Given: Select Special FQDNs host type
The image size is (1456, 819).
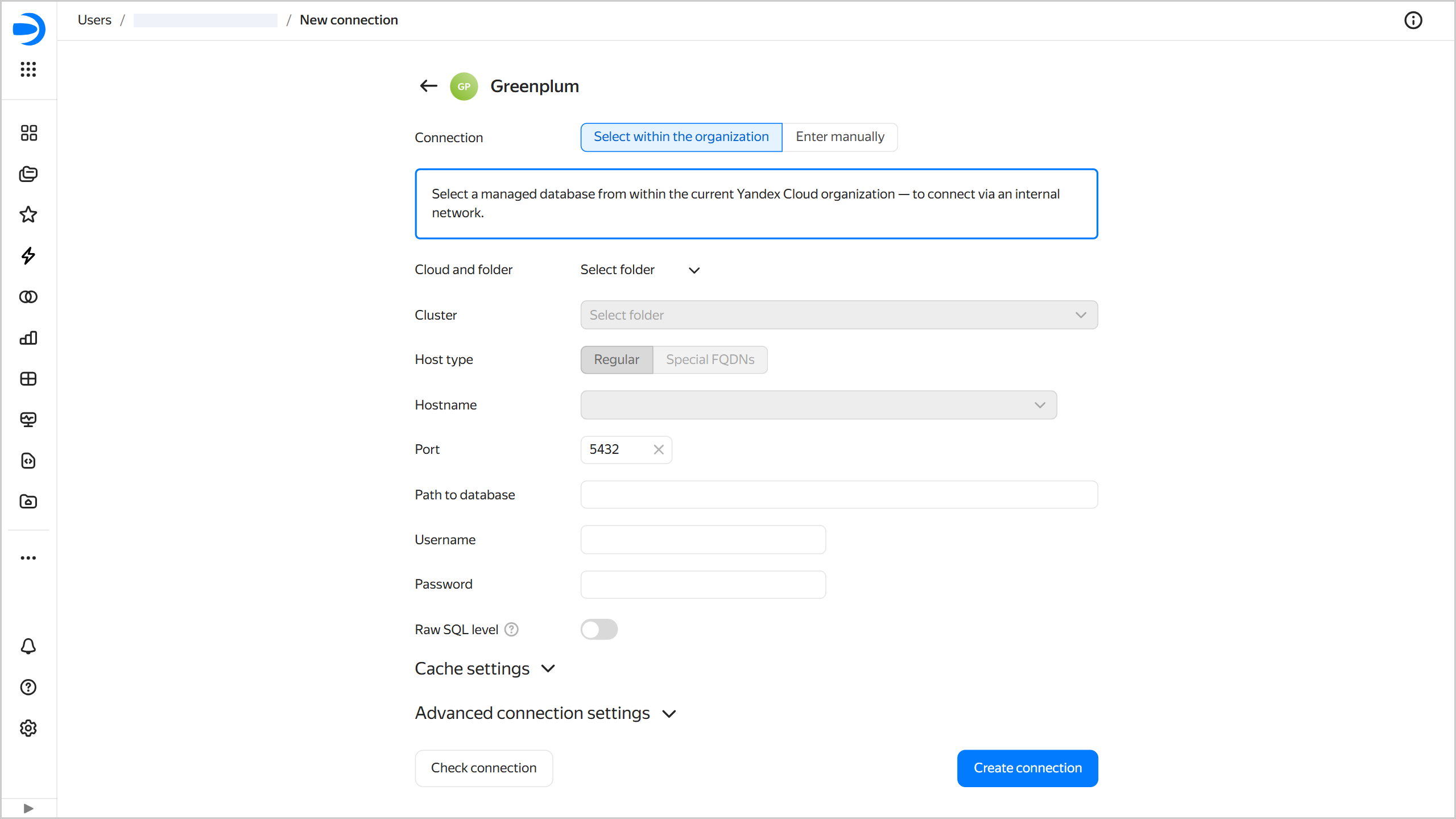Looking at the screenshot, I should (x=710, y=360).
